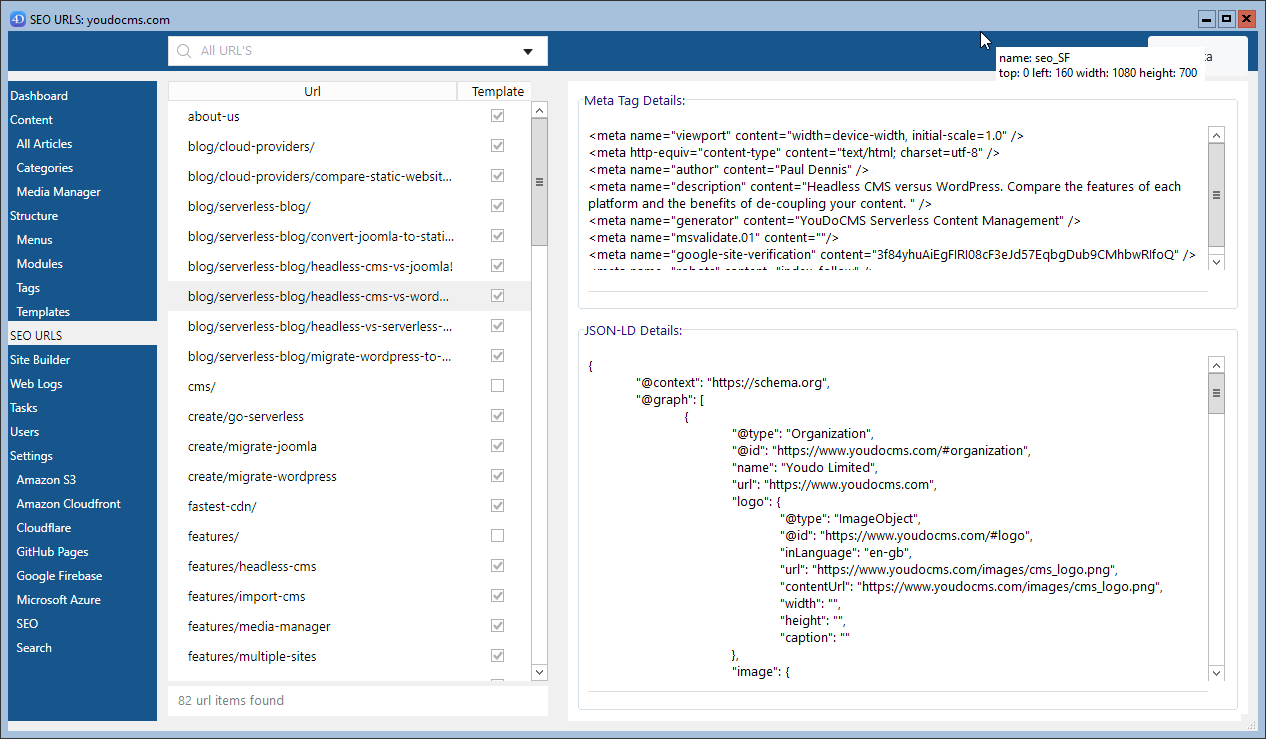Toggle the Template checkbox for about-us
The width and height of the screenshot is (1266, 739).
pos(497,116)
